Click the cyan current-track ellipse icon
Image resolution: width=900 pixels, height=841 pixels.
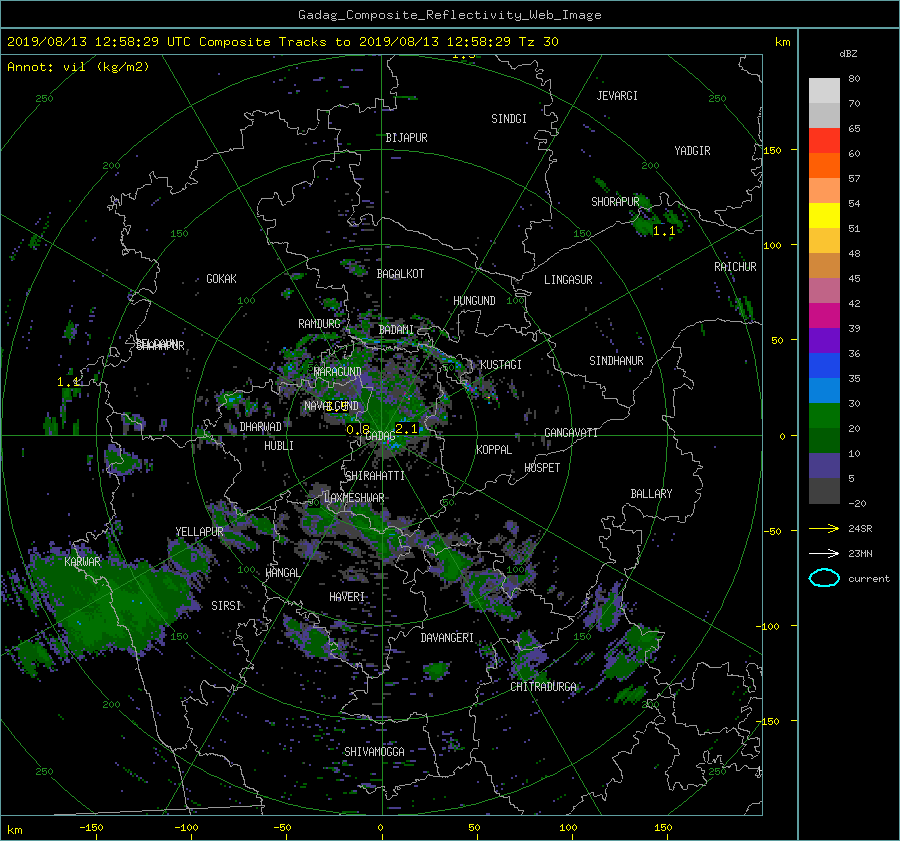tap(824, 578)
